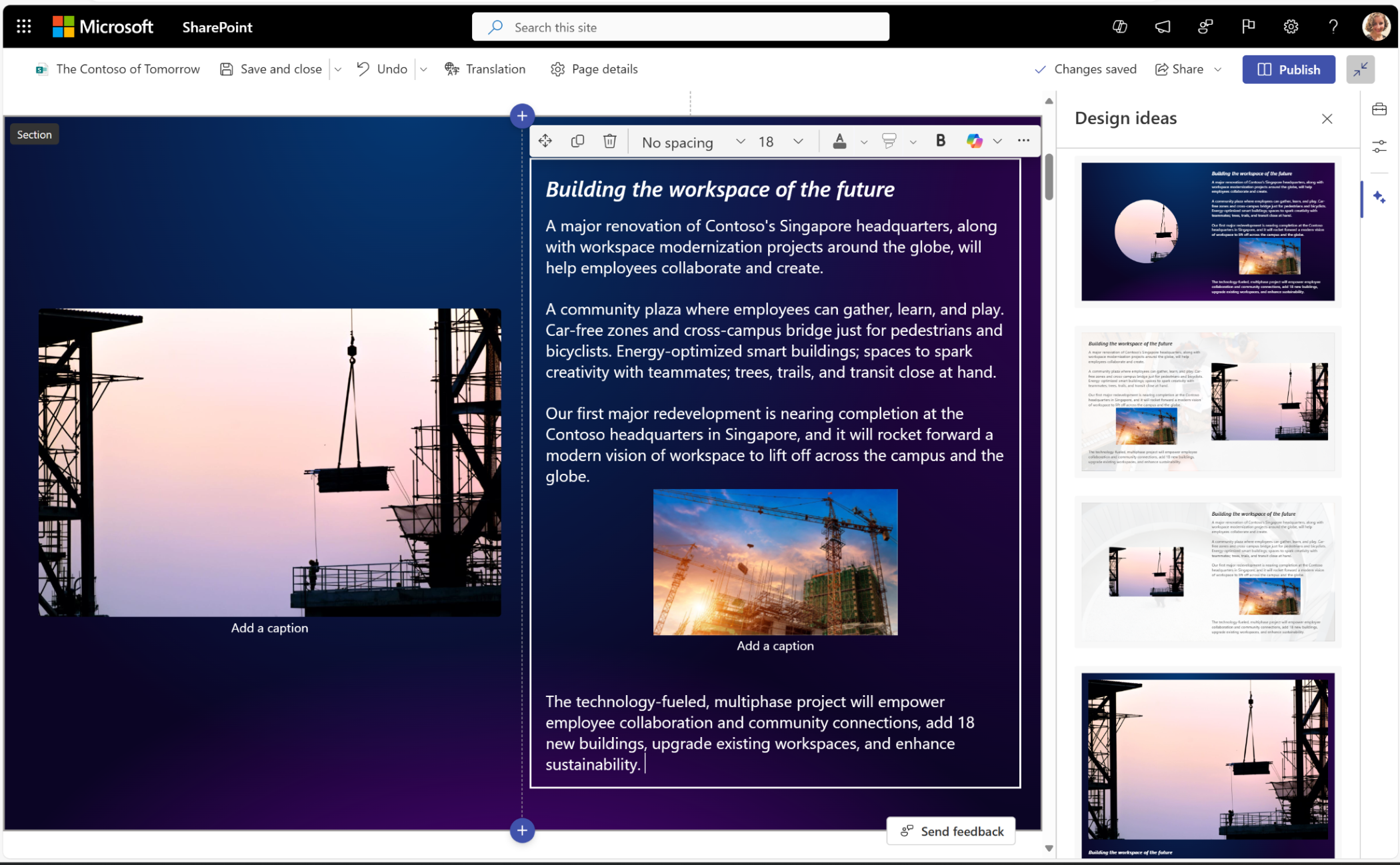This screenshot has width=1400, height=865.
Task: Select the font style dropdown No spacing
Action: pyautogui.click(x=689, y=140)
